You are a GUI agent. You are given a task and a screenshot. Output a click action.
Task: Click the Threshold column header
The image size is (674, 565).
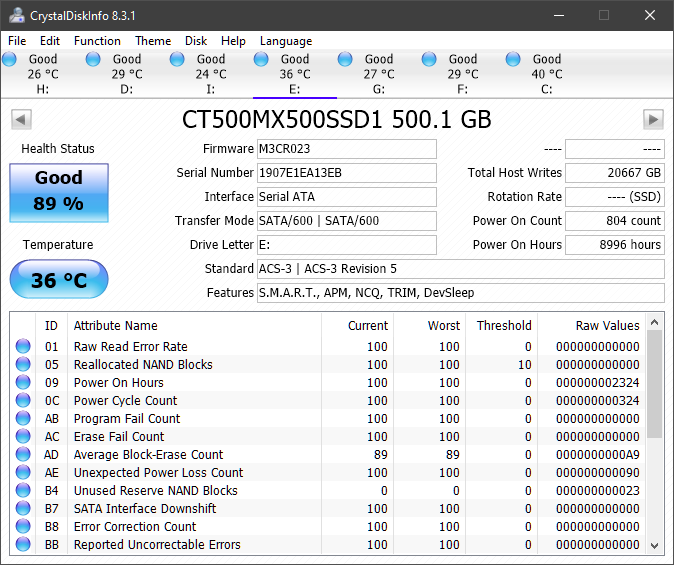pyautogui.click(x=504, y=325)
